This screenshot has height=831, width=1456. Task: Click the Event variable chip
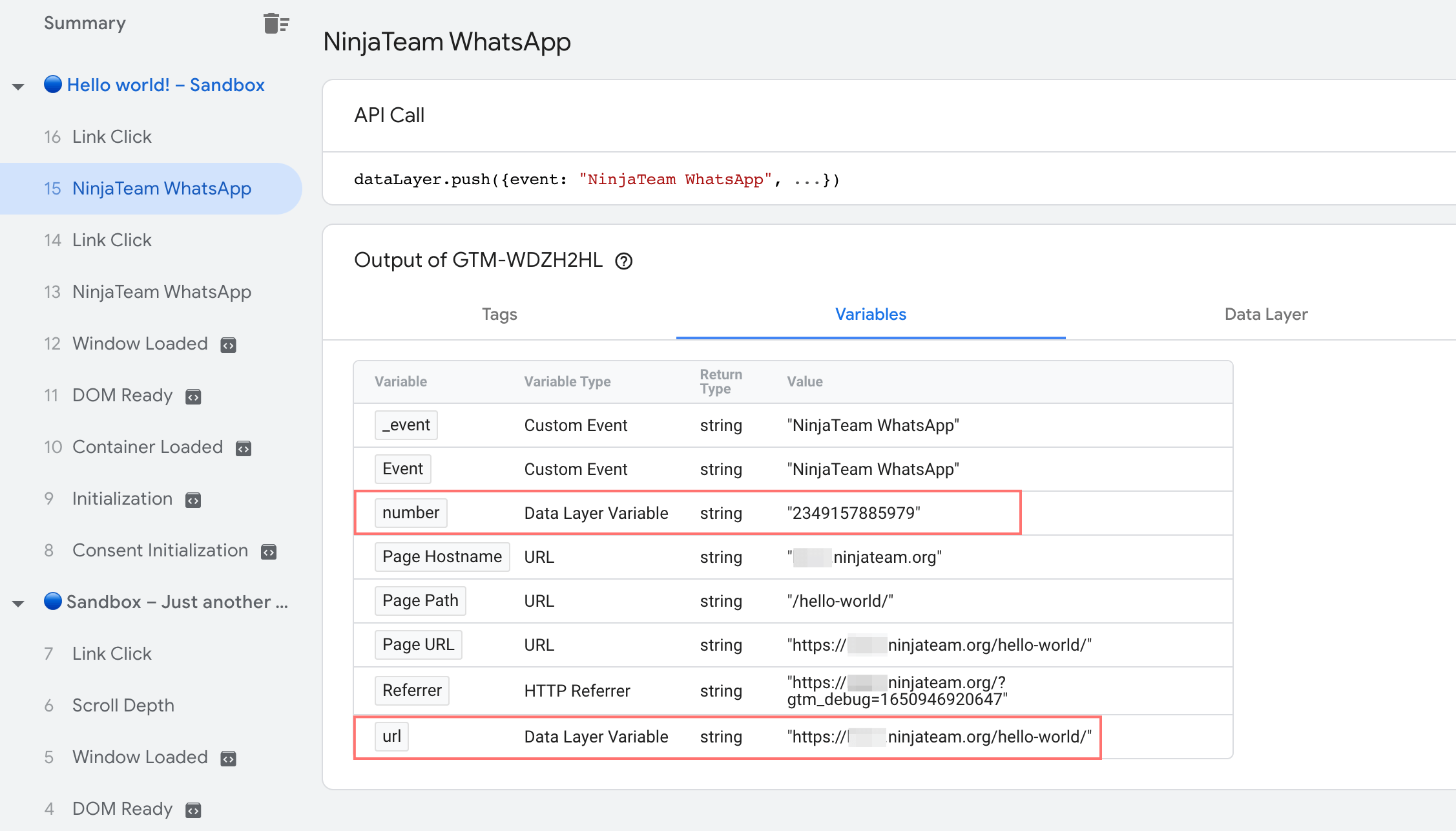point(403,469)
